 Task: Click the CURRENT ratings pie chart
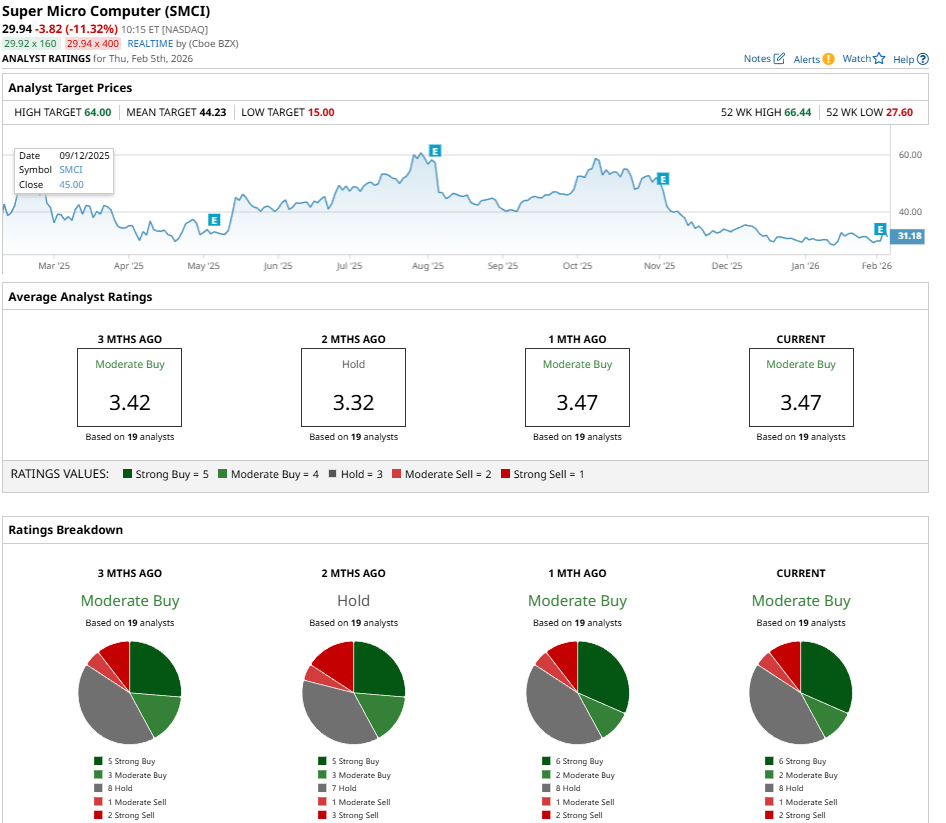point(800,692)
